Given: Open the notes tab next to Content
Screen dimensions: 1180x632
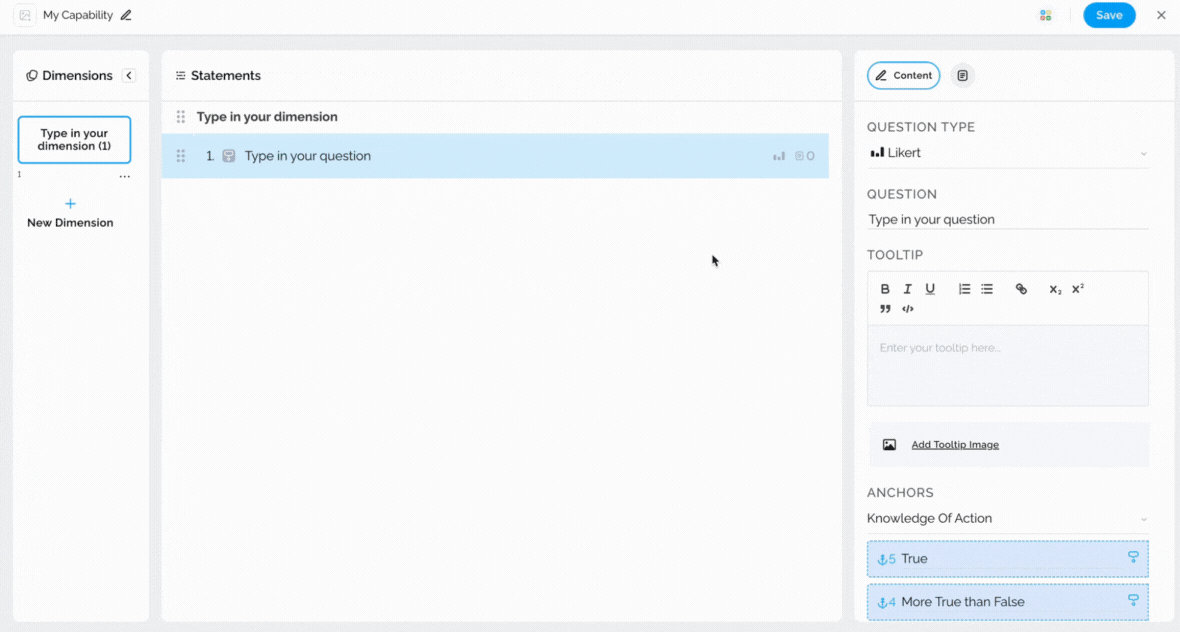Looking at the screenshot, I should point(962,76).
